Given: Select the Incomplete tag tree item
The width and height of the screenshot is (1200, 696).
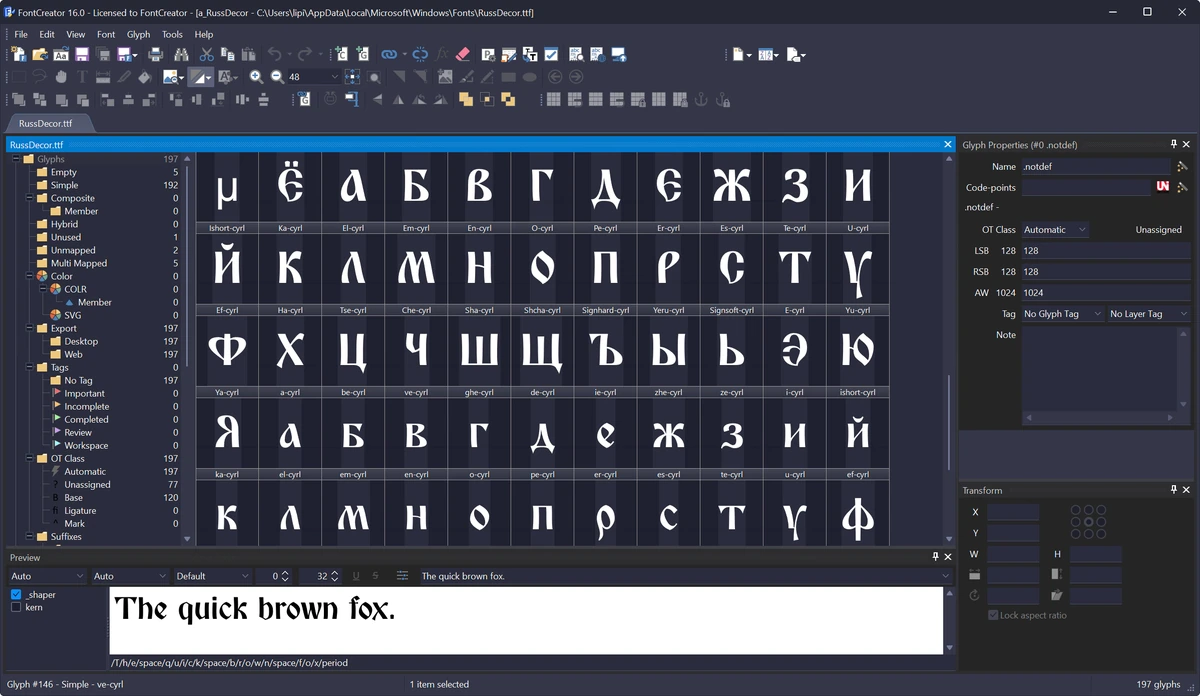Looking at the screenshot, I should pyautogui.click(x=87, y=406).
